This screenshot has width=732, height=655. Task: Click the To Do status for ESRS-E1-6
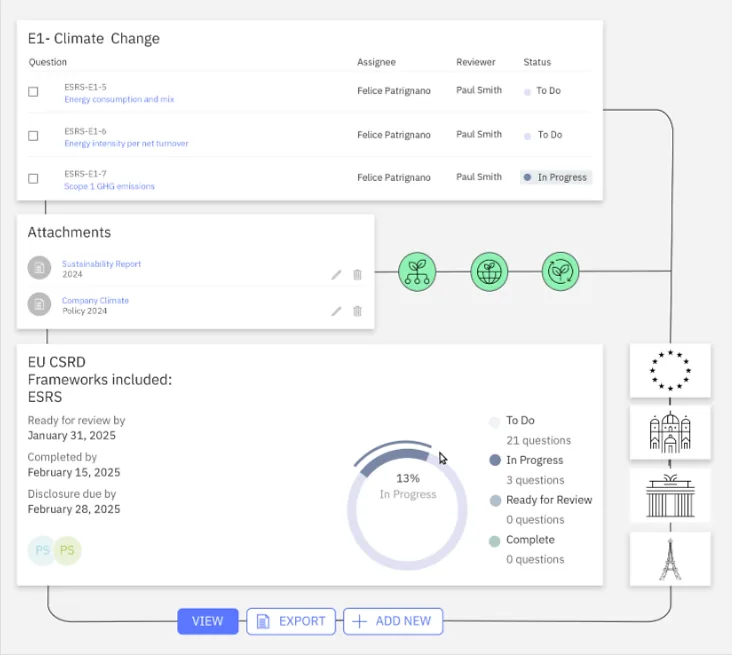[543, 135]
